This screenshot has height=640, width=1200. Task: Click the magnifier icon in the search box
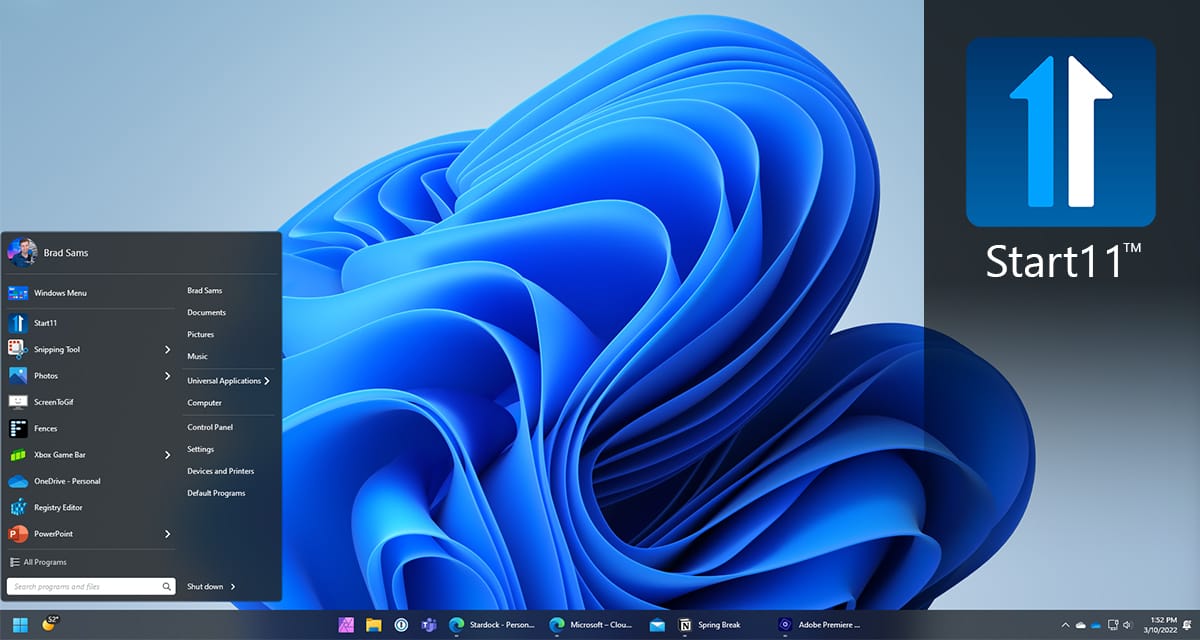167,587
